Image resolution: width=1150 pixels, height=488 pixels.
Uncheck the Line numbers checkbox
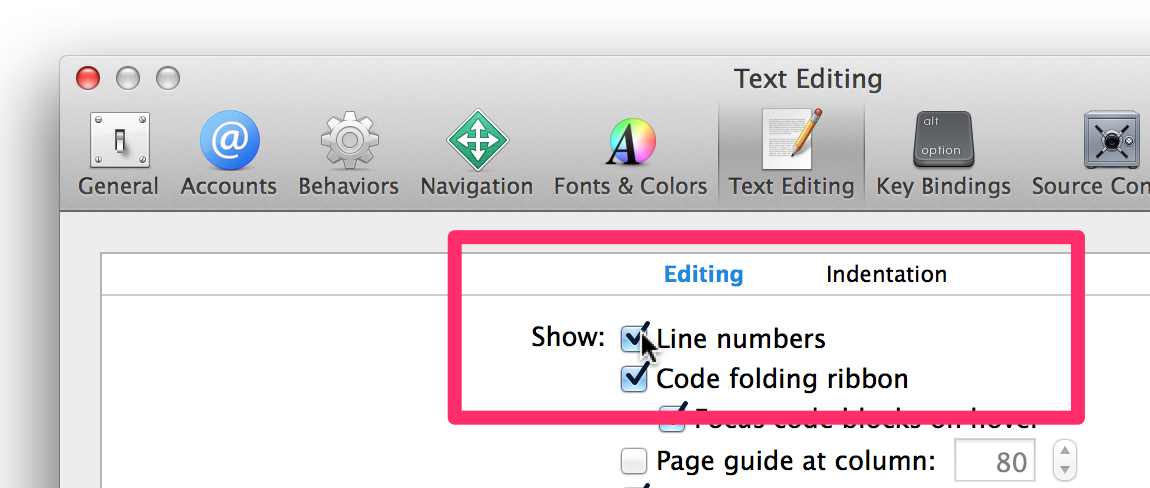(x=634, y=338)
